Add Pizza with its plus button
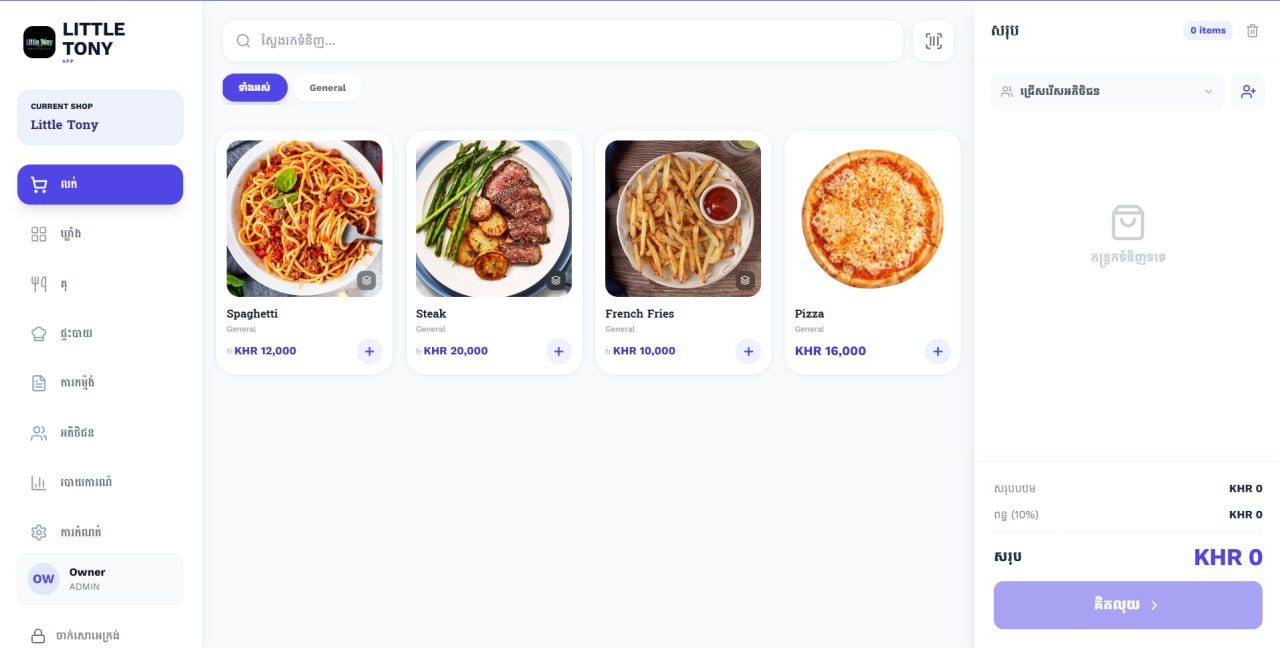The height and width of the screenshot is (648, 1280). 937,351
